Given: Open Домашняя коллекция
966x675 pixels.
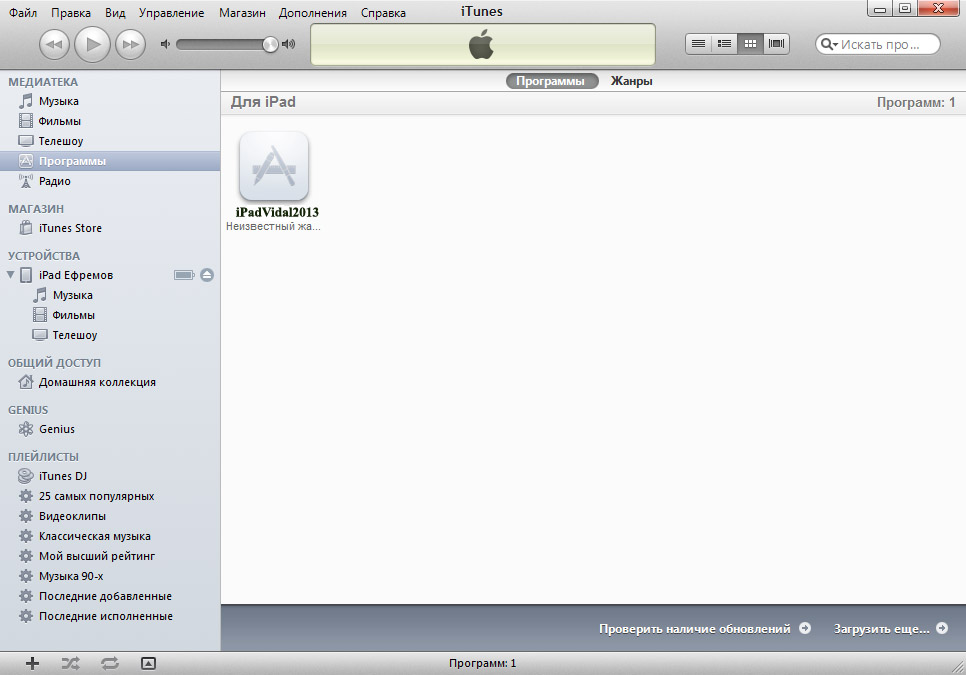Looking at the screenshot, I should point(110,382).
